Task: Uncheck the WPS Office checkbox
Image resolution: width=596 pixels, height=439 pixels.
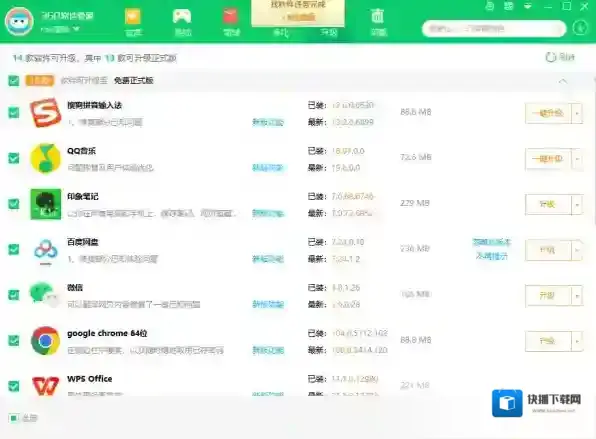Action: 14,386
